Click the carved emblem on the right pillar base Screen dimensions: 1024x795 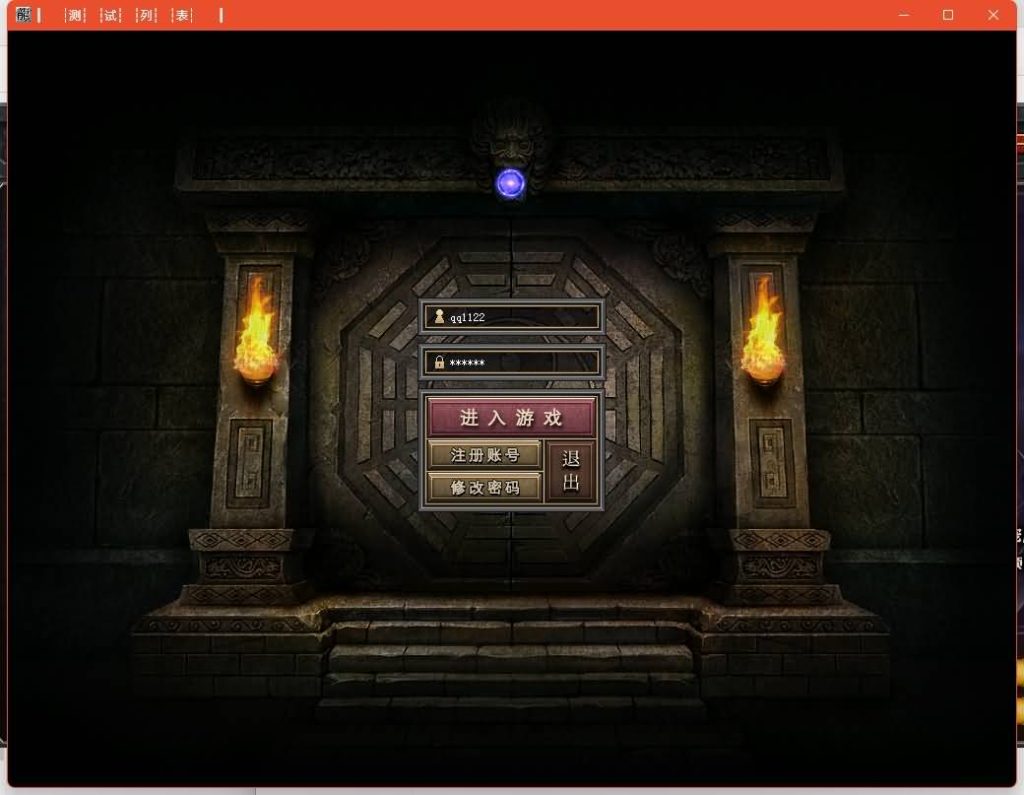coord(771,462)
